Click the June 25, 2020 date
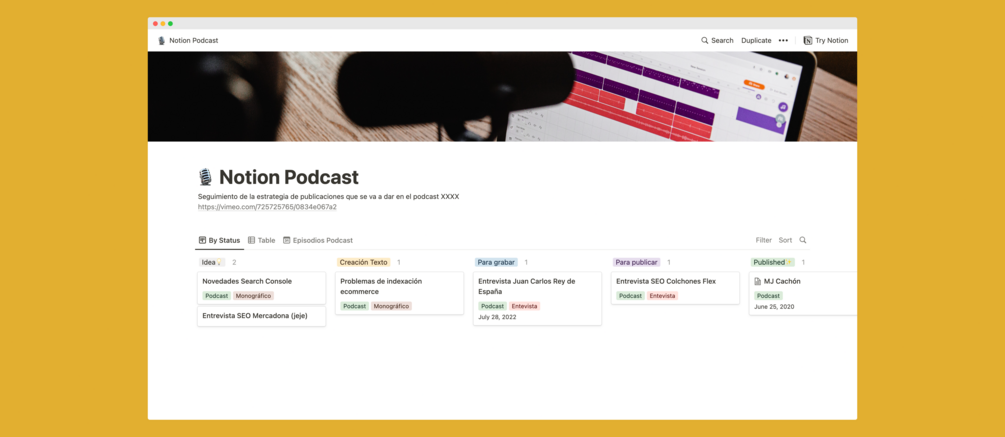Image resolution: width=1005 pixels, height=437 pixels. (774, 307)
